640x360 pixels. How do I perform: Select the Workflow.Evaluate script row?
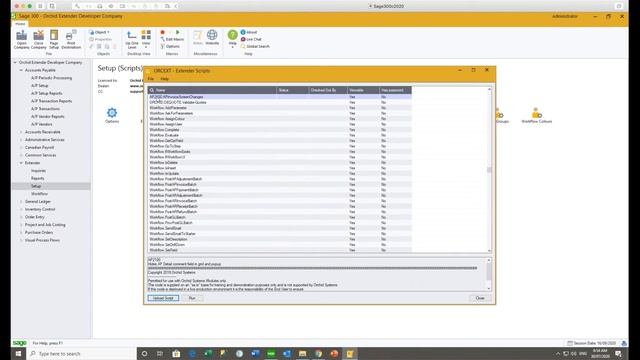(x=280, y=135)
